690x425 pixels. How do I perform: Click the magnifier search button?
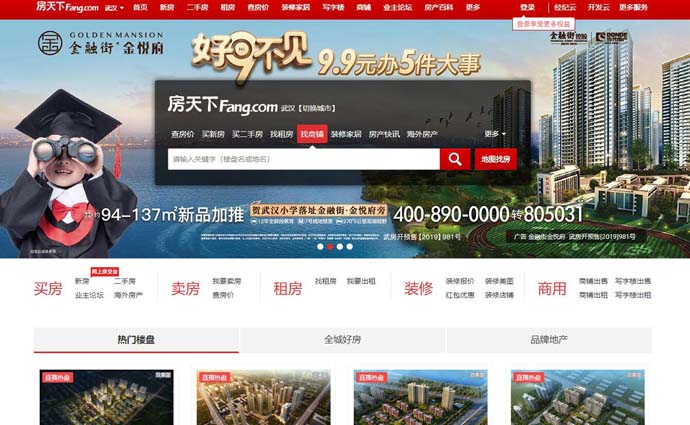(x=455, y=159)
